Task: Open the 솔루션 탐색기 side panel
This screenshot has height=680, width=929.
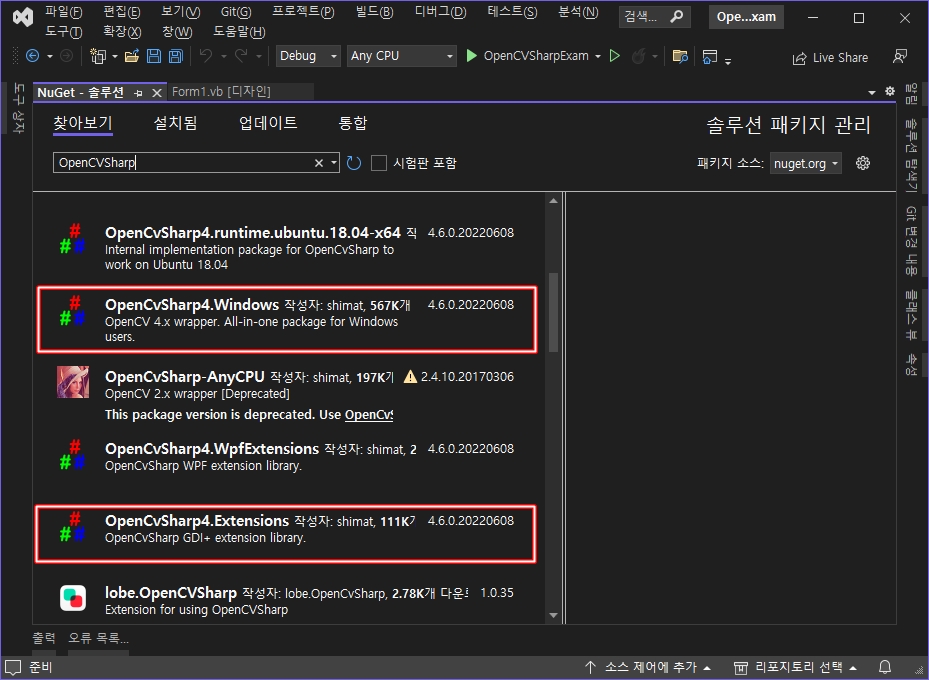Action: [911, 155]
